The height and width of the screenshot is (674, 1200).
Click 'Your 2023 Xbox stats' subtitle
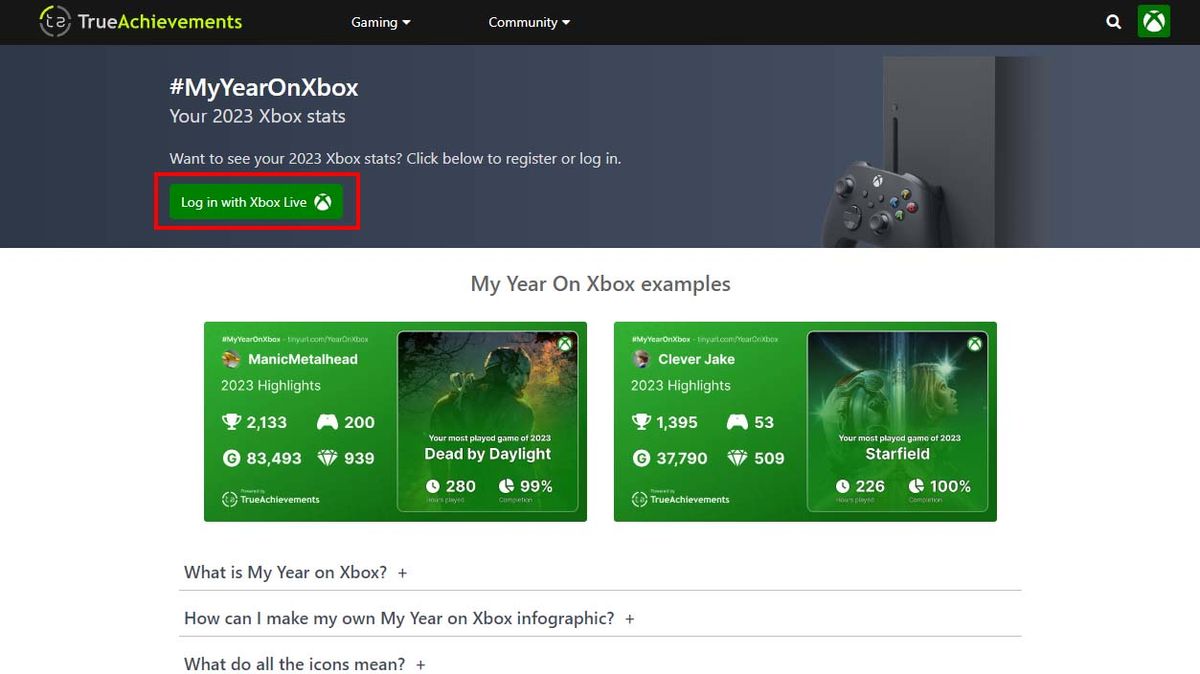[258, 116]
